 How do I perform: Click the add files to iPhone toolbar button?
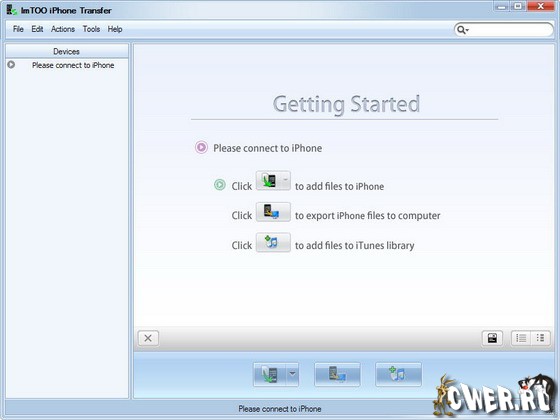click(270, 374)
